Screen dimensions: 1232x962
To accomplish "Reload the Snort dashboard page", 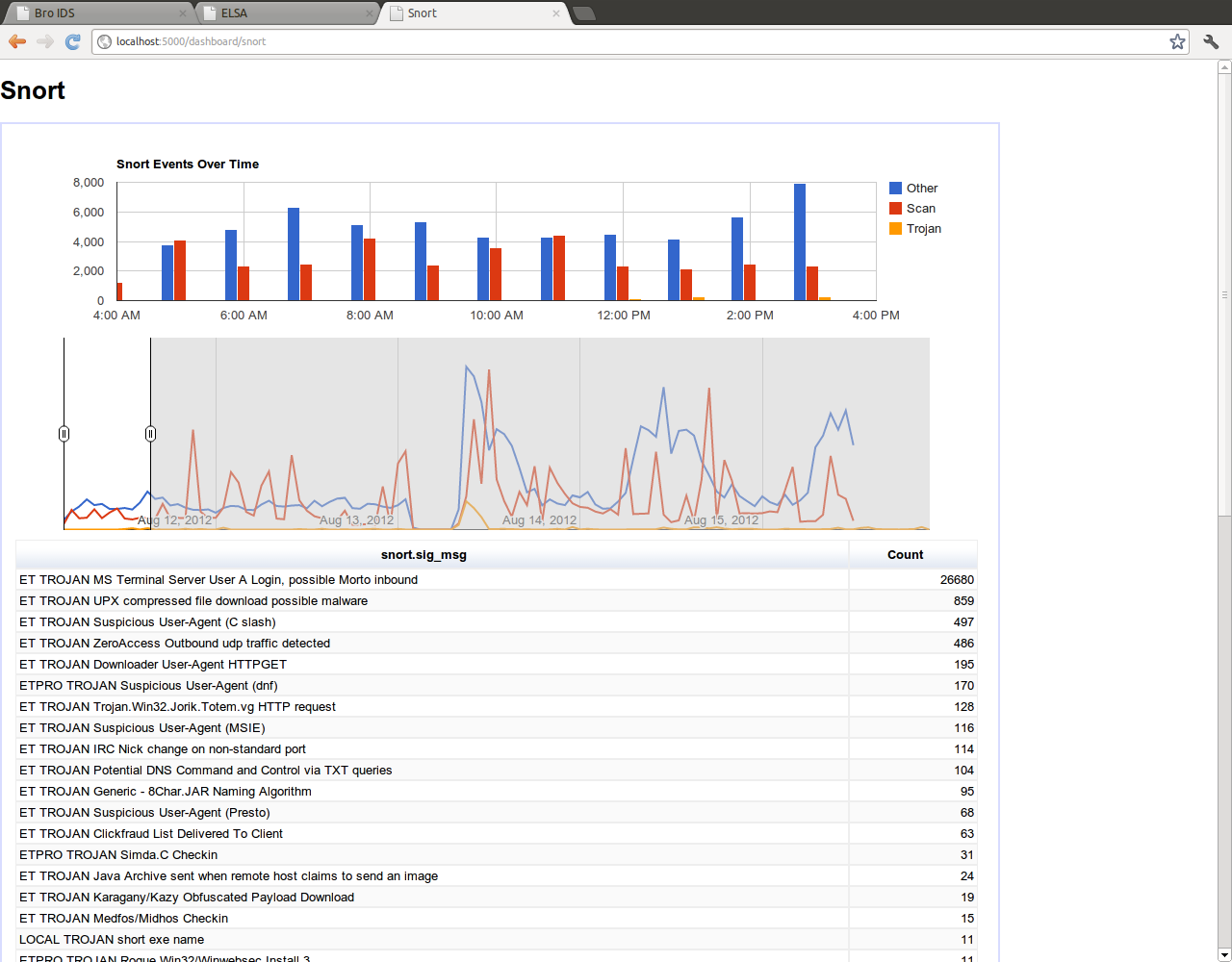I will click(x=72, y=41).
